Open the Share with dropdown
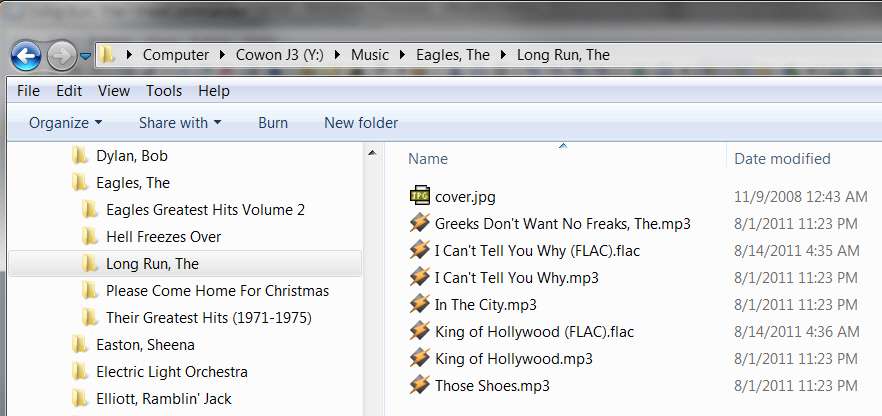This screenshot has height=416, width=882. coord(180,123)
